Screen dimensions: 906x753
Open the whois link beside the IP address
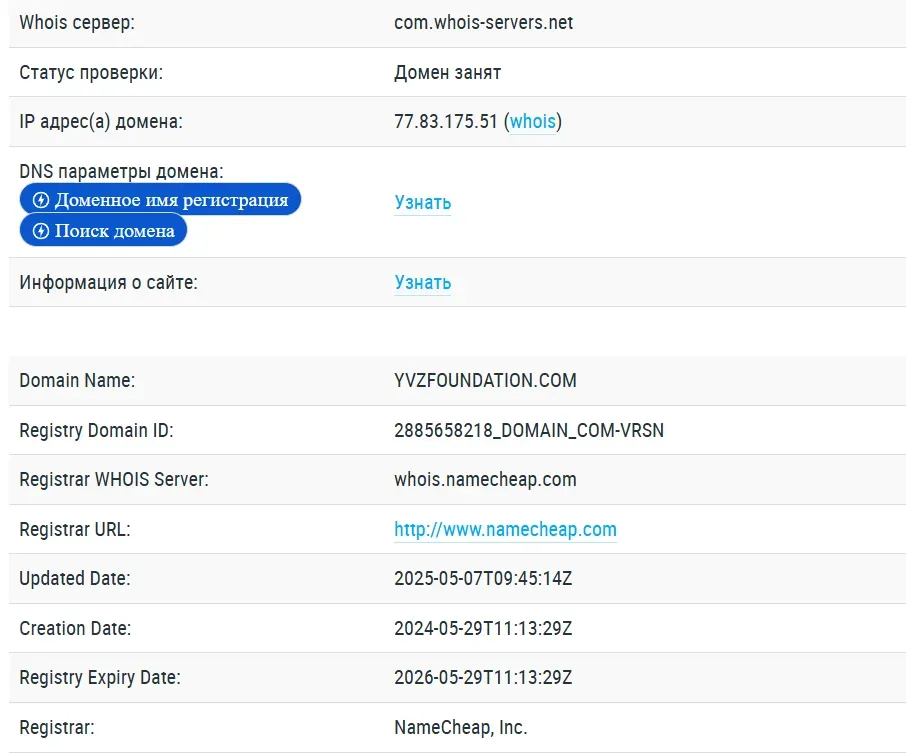532,122
